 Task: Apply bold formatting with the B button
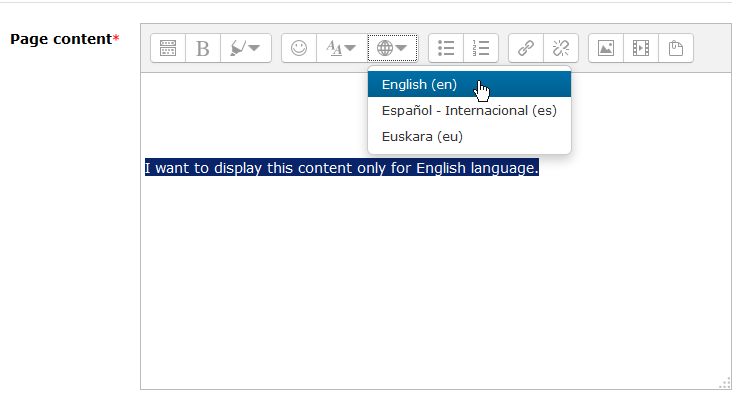203,48
